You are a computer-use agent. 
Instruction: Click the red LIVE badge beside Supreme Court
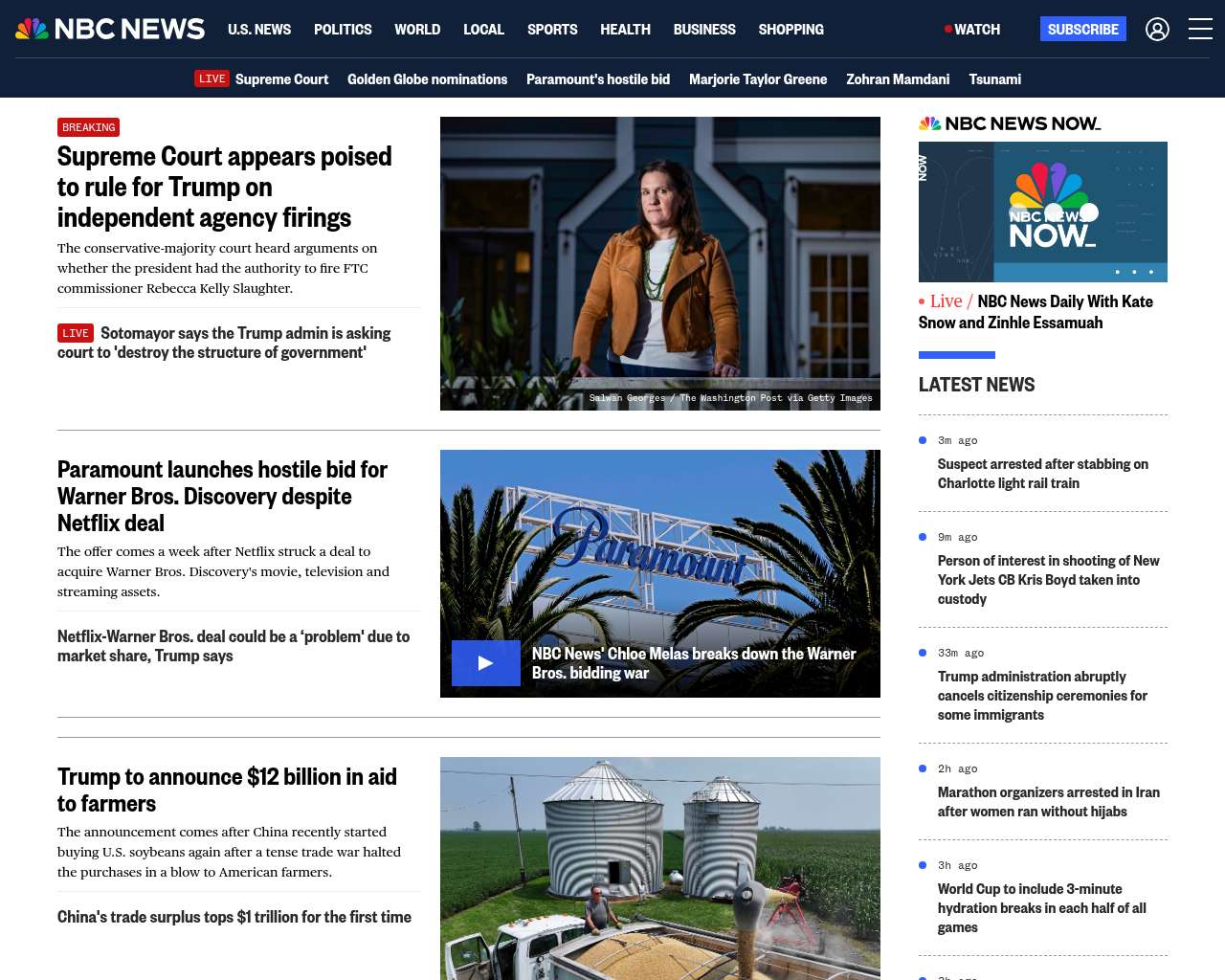pos(212,79)
